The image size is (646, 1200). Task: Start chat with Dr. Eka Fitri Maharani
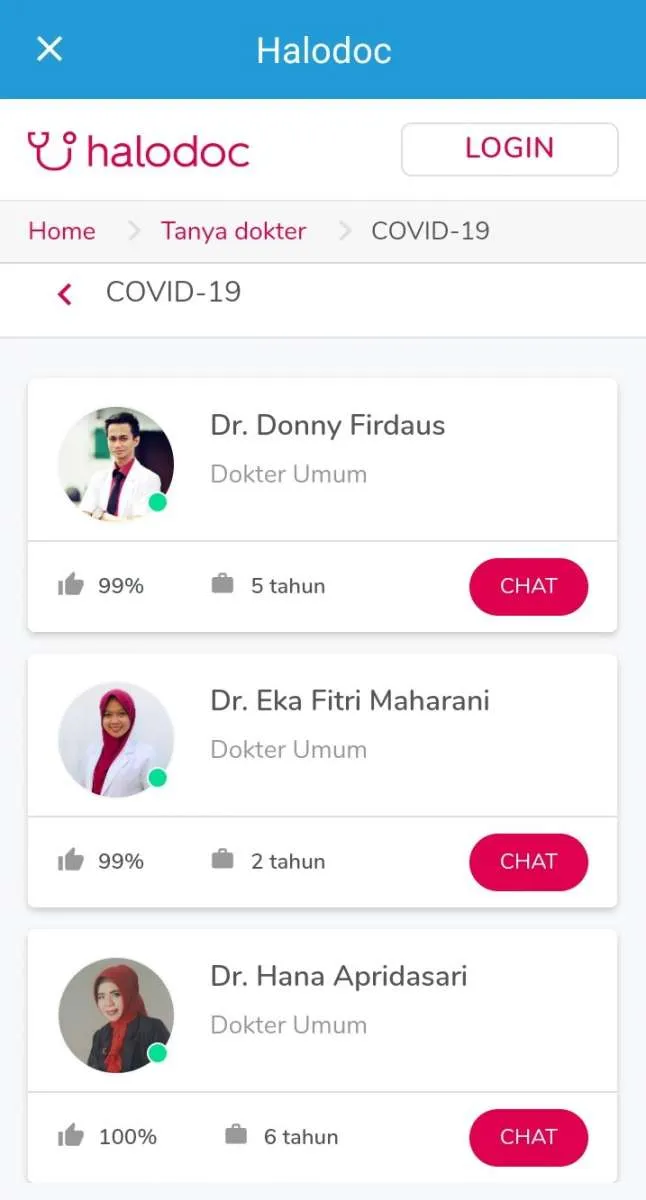click(528, 861)
